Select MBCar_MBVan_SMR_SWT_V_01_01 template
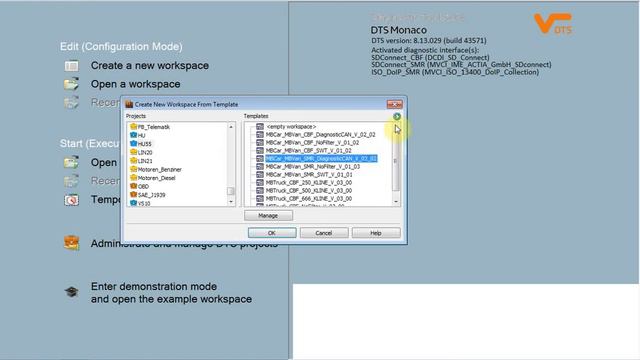Image resolution: width=640 pixels, height=360 pixels. tap(309, 174)
